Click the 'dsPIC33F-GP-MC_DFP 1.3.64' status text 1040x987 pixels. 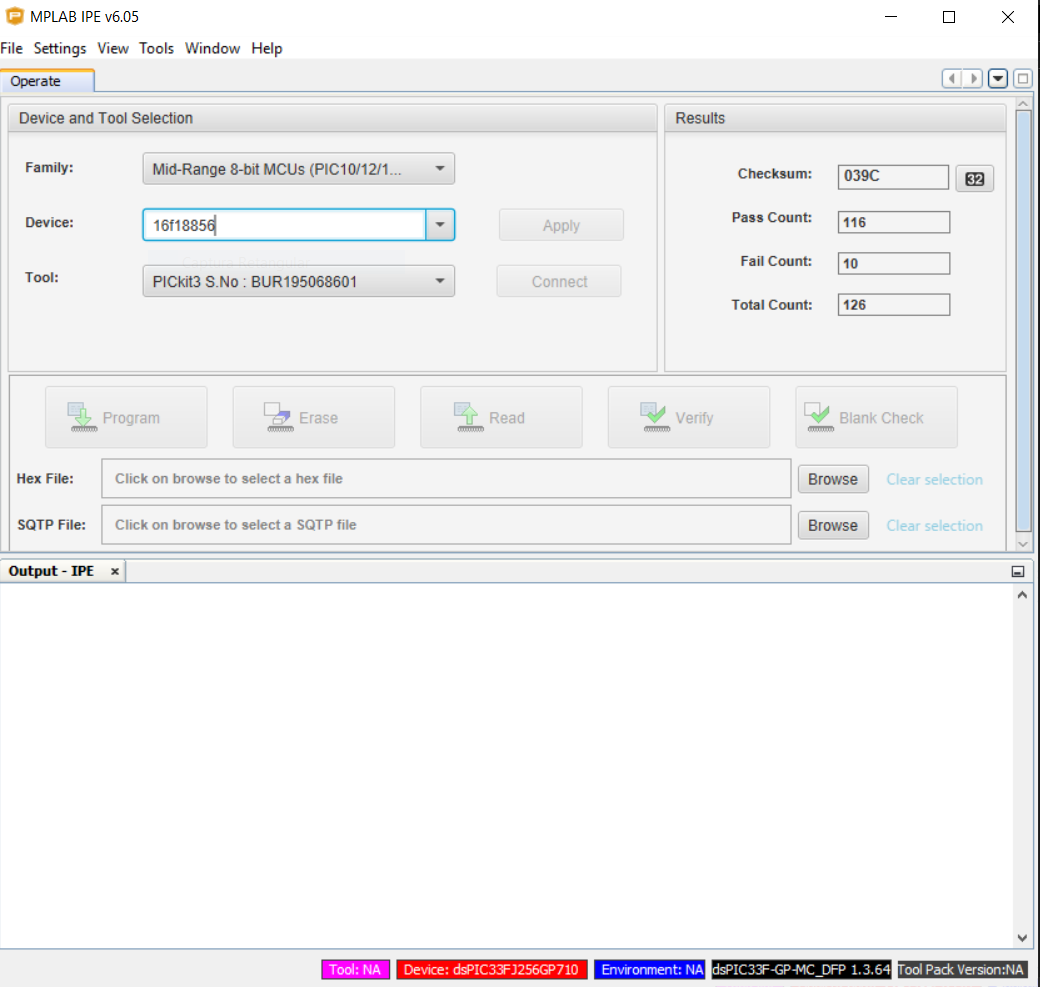pos(801,970)
